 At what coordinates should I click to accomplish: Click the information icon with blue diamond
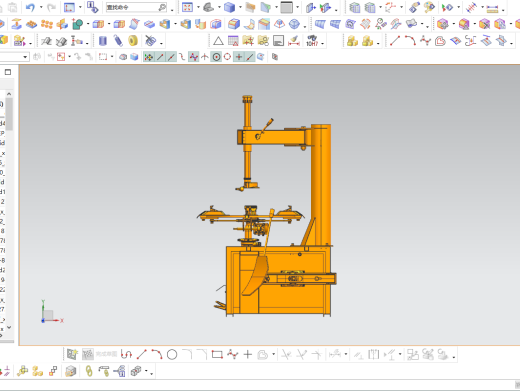(92, 7)
